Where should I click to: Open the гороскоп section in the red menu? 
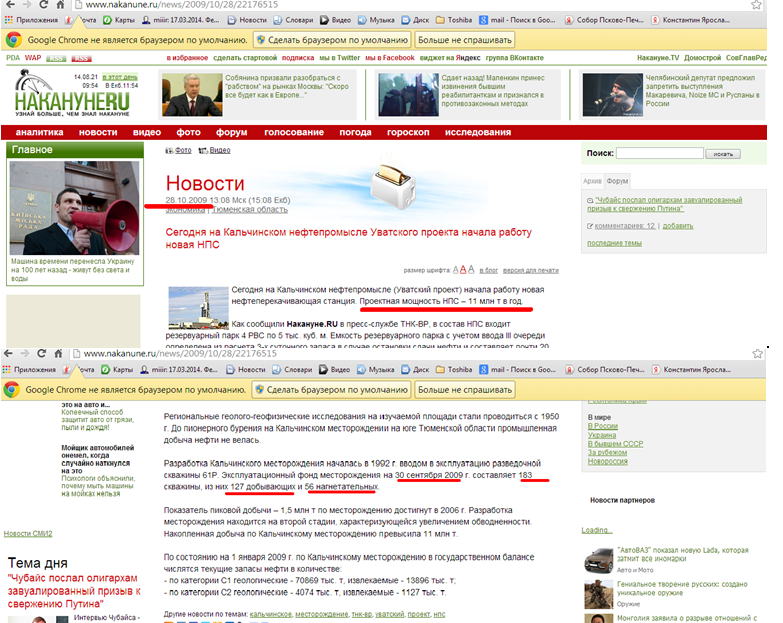[x=408, y=132]
